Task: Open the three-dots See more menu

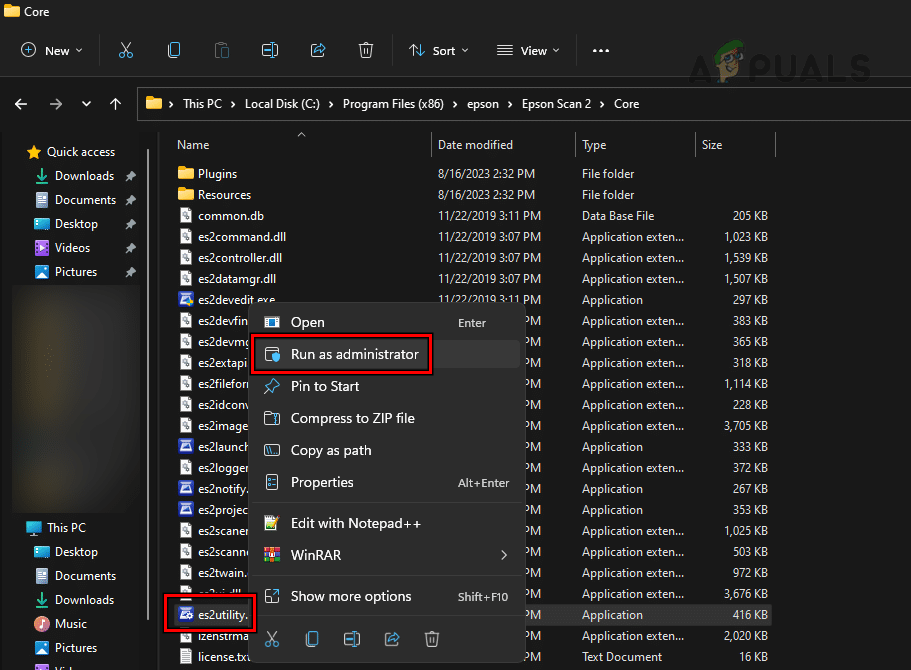Action: coord(601,50)
